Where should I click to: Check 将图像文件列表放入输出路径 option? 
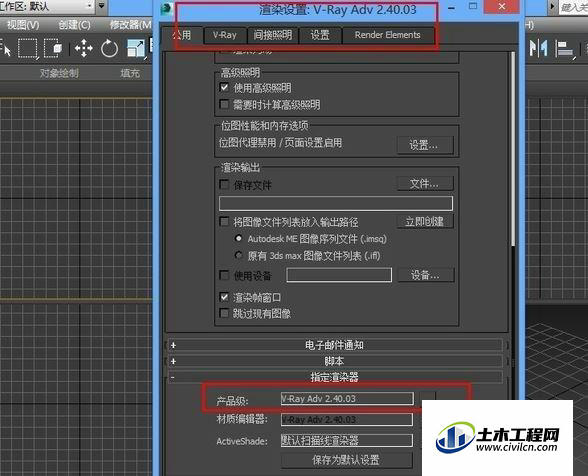(x=224, y=221)
